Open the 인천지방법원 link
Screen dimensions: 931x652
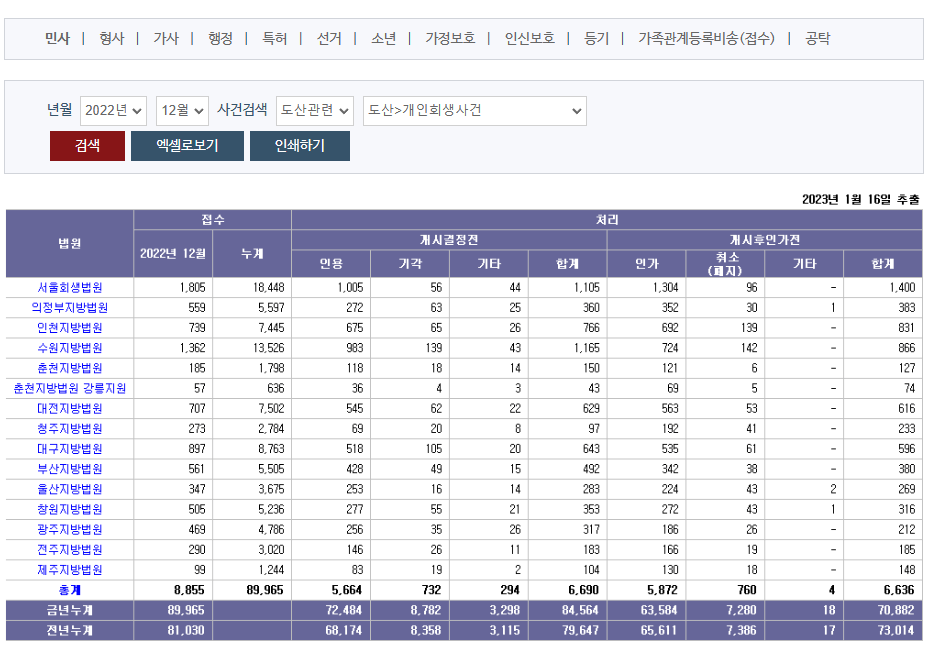point(69,328)
